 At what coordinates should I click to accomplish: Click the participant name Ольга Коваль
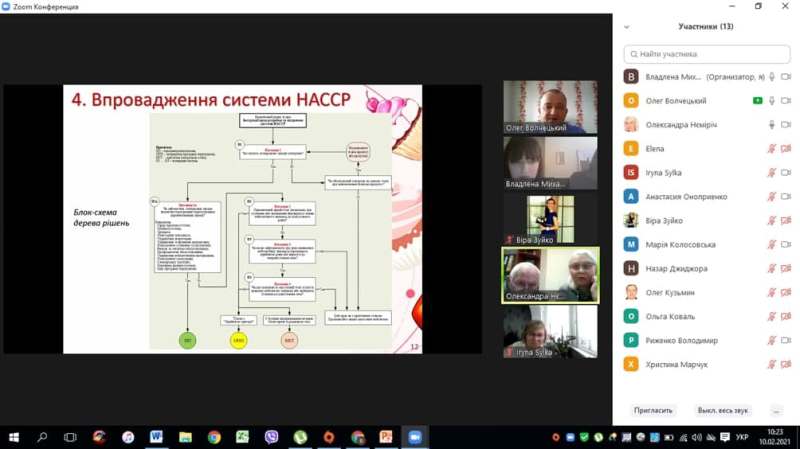click(670, 317)
